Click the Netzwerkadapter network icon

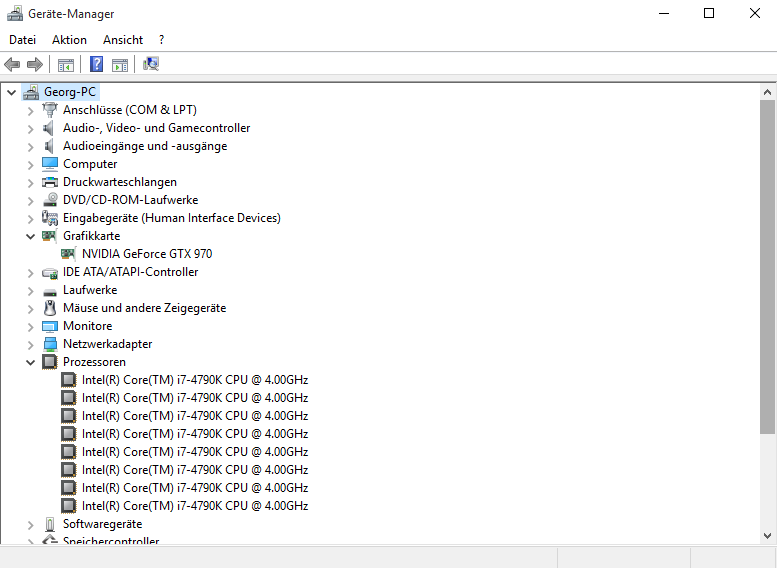pos(50,344)
